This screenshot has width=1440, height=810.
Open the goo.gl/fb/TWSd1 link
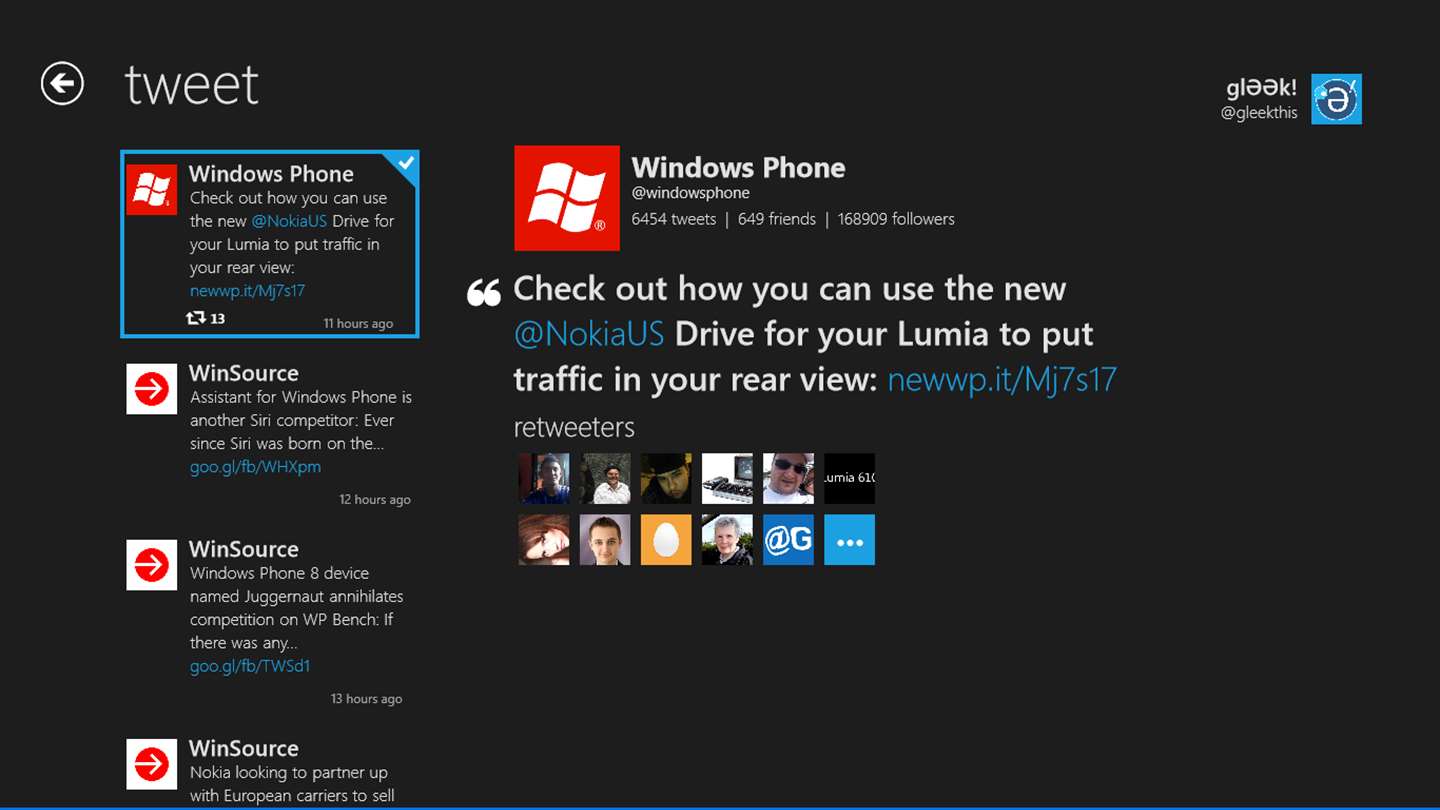[x=250, y=666]
